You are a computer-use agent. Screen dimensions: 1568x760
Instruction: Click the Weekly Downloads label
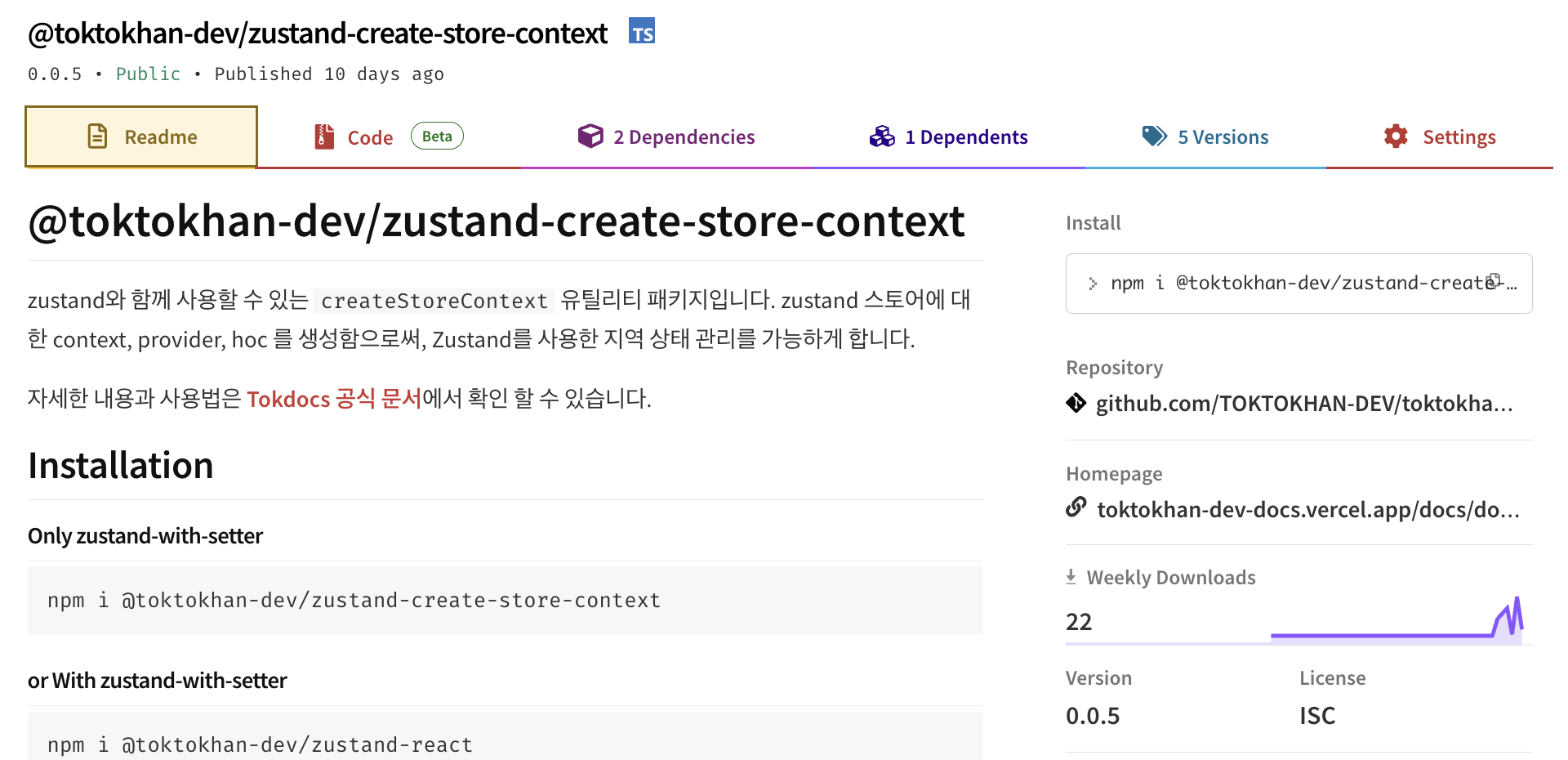point(1171,578)
